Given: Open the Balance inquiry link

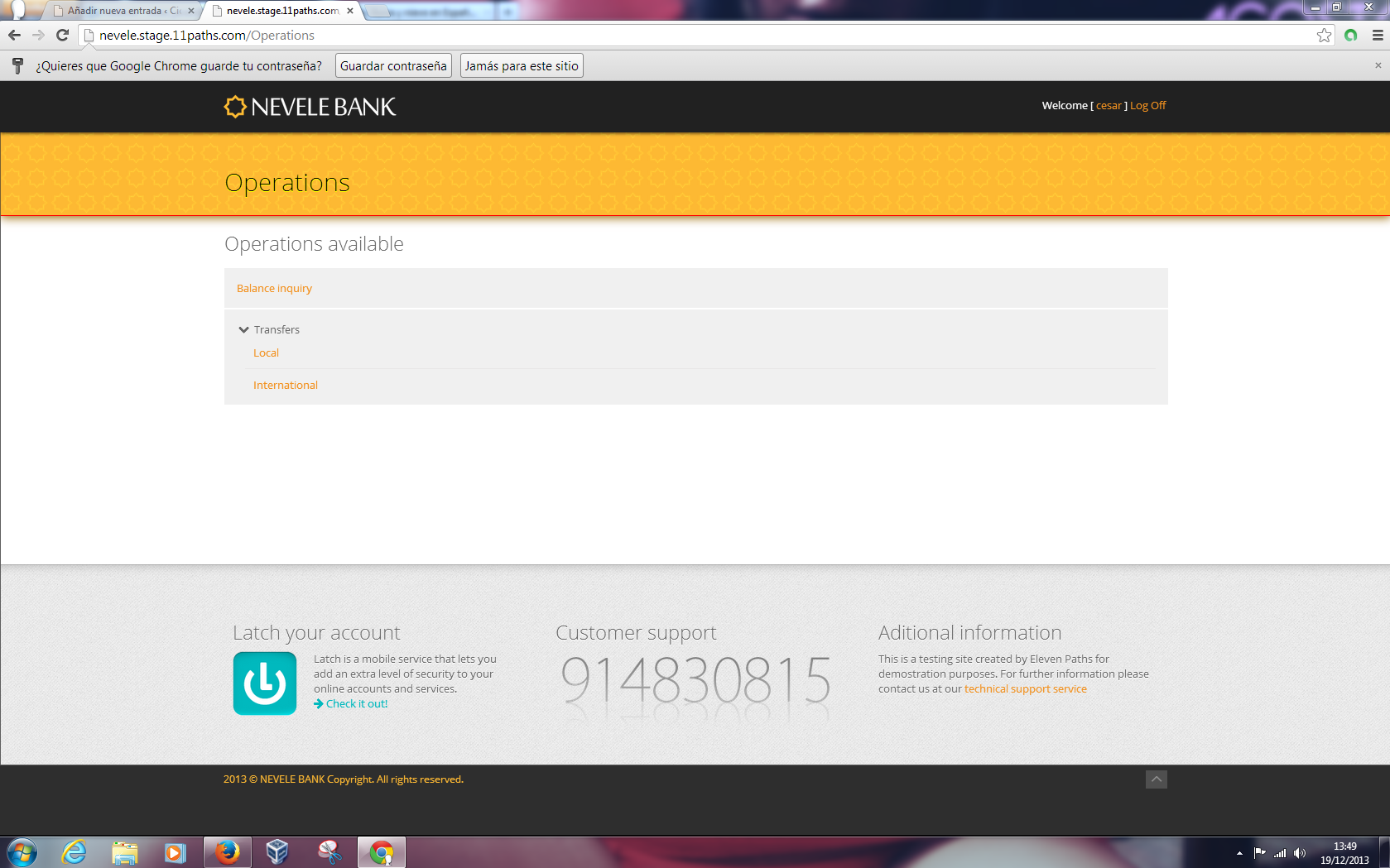Looking at the screenshot, I should 274,289.
